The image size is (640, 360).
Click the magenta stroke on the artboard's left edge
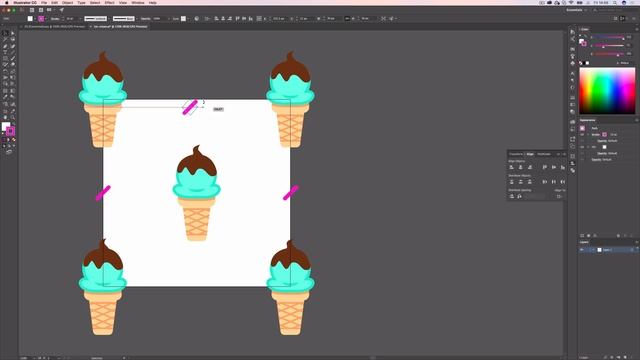[x=103, y=193]
